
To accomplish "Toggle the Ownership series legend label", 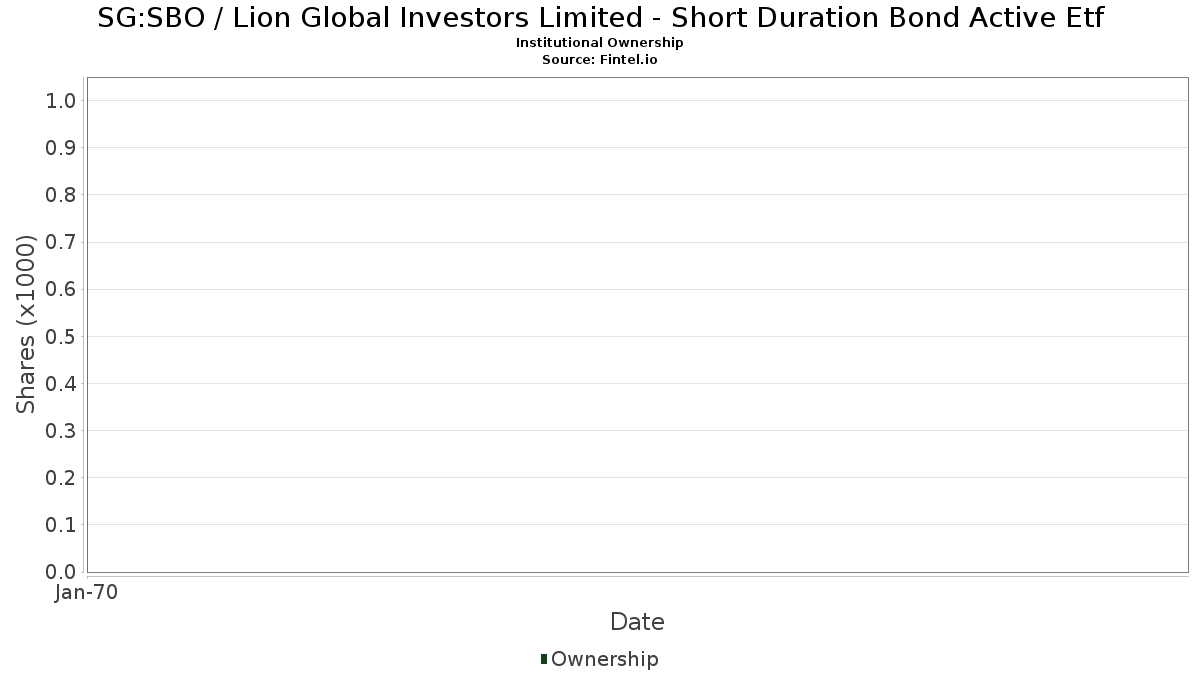I will (604, 659).
